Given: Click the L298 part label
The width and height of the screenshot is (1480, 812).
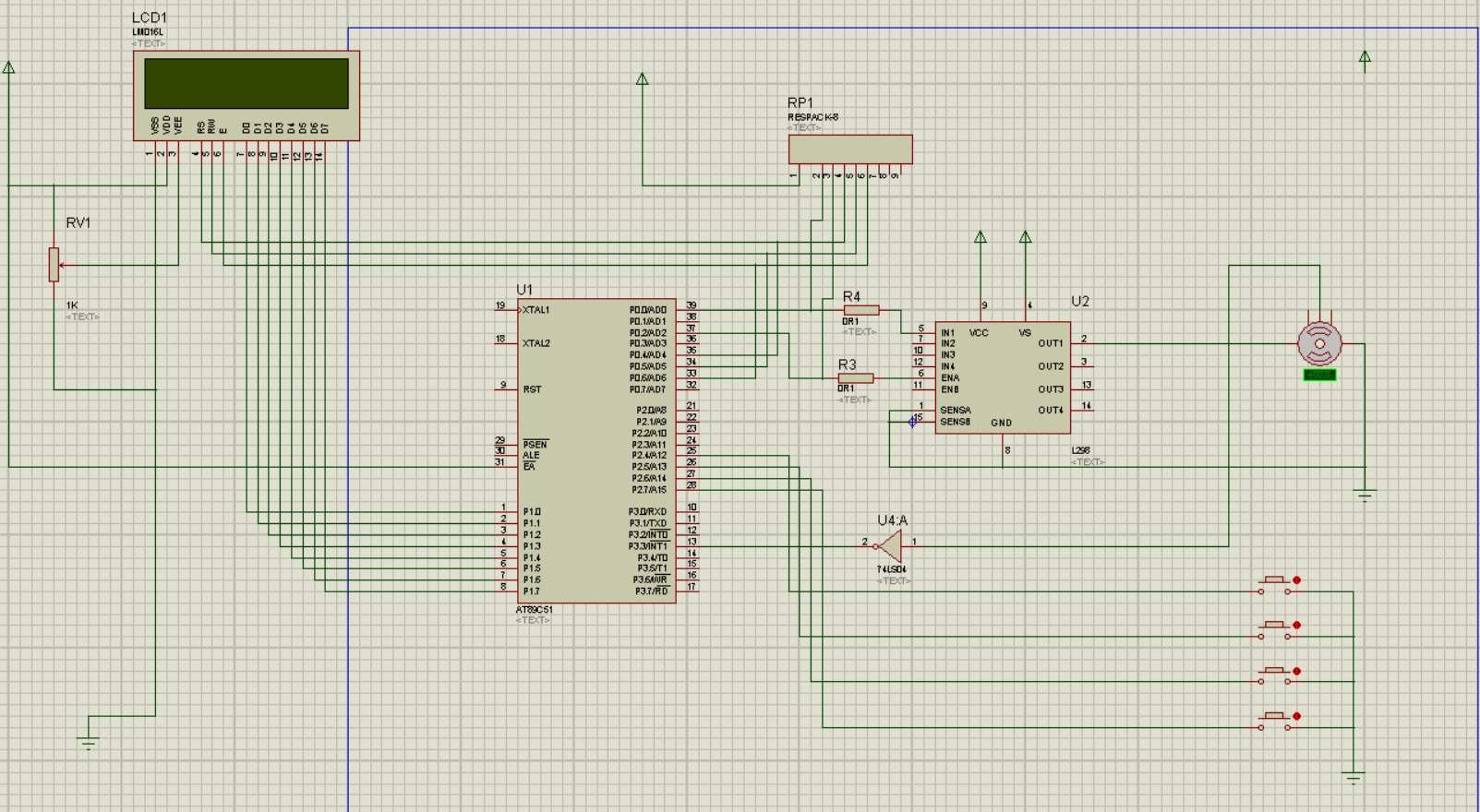Looking at the screenshot, I should pyautogui.click(x=1081, y=450).
